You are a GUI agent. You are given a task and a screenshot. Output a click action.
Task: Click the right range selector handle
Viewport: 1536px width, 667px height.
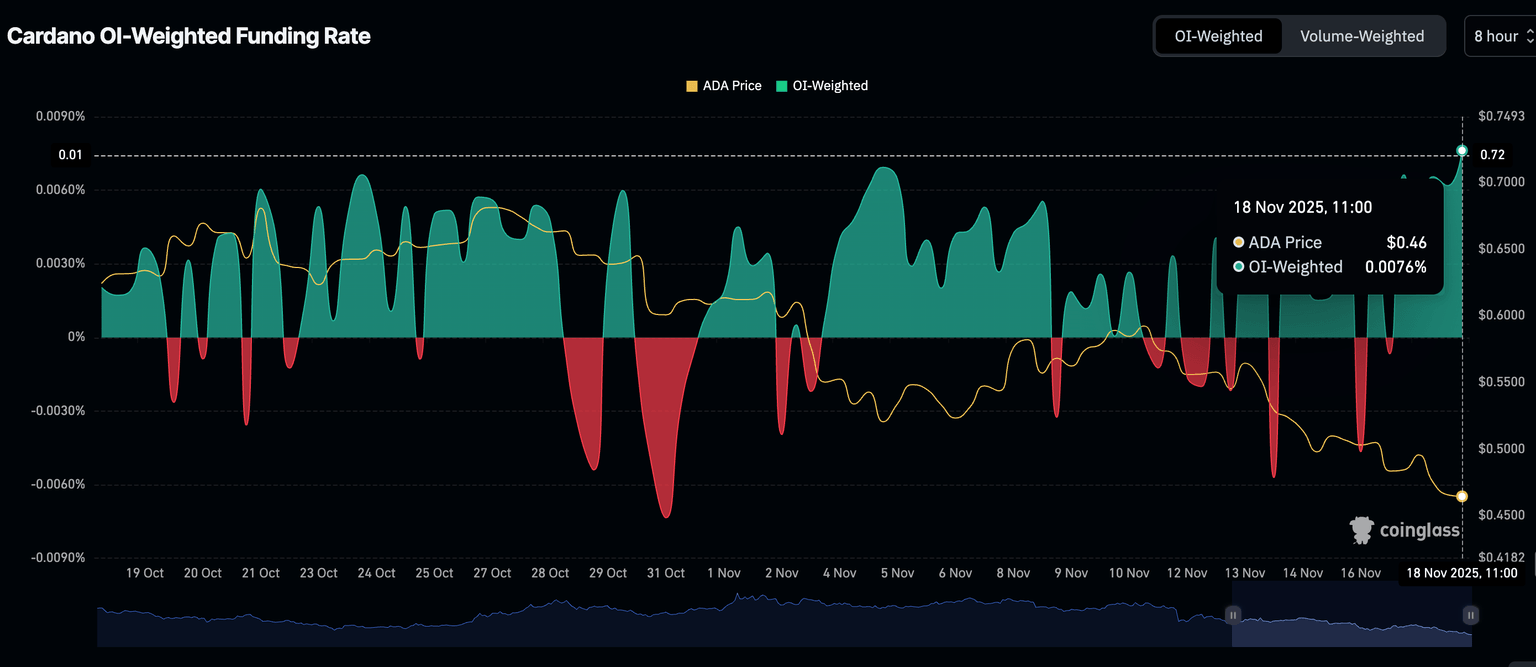click(1469, 615)
